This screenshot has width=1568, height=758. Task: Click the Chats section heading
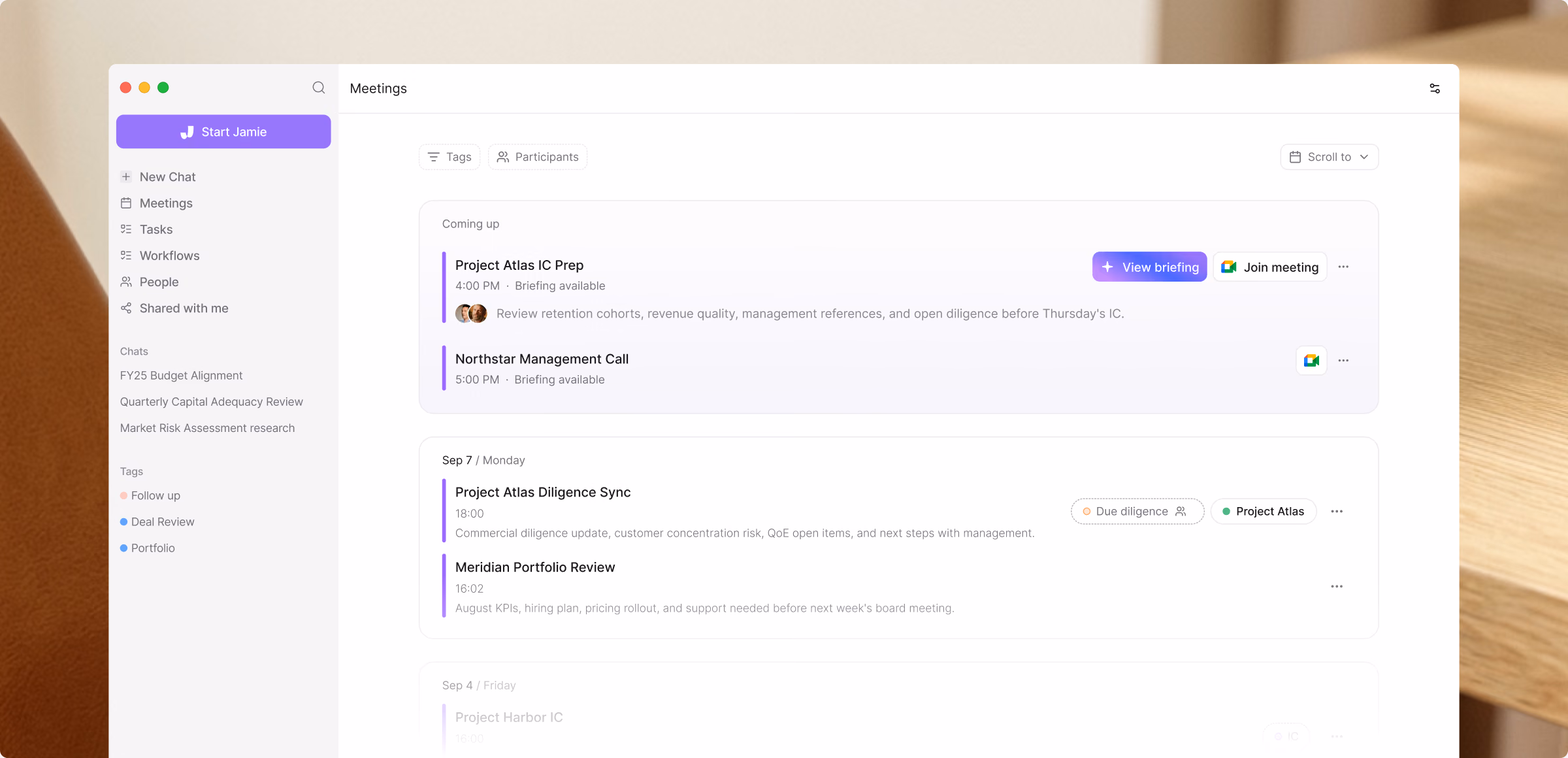134,352
